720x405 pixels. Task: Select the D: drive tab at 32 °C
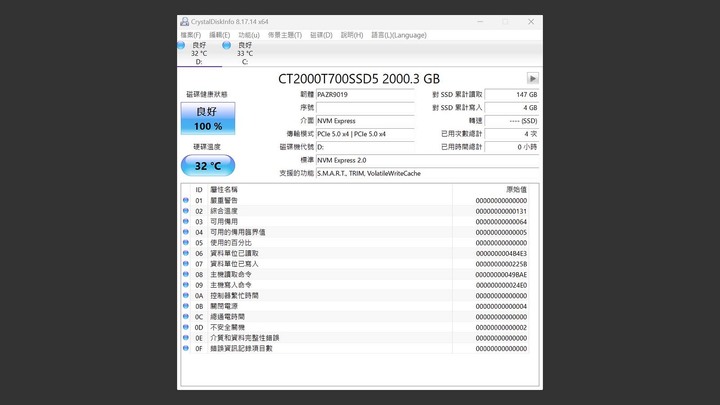pyautogui.click(x=199, y=53)
